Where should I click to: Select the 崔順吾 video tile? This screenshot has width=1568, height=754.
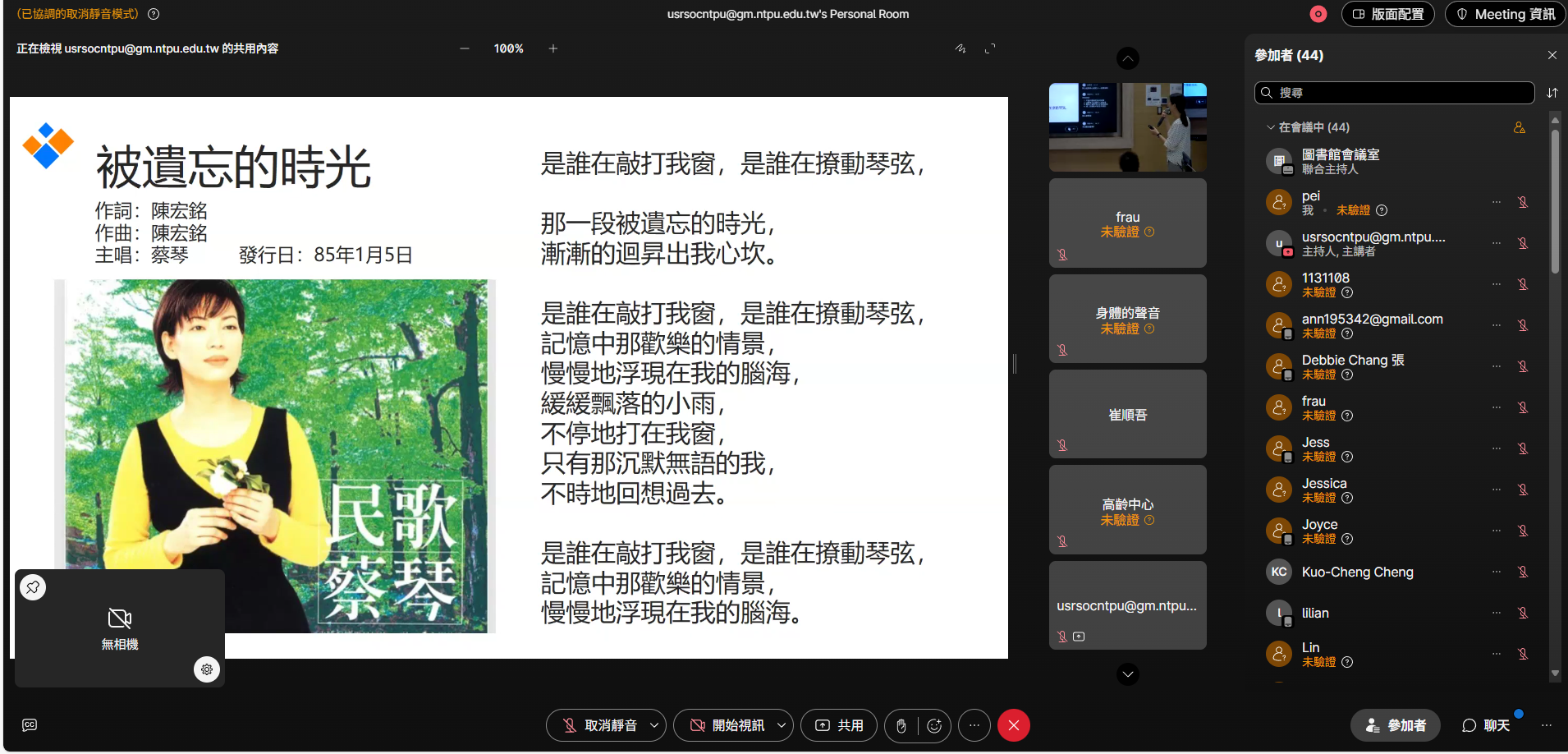[1128, 414]
